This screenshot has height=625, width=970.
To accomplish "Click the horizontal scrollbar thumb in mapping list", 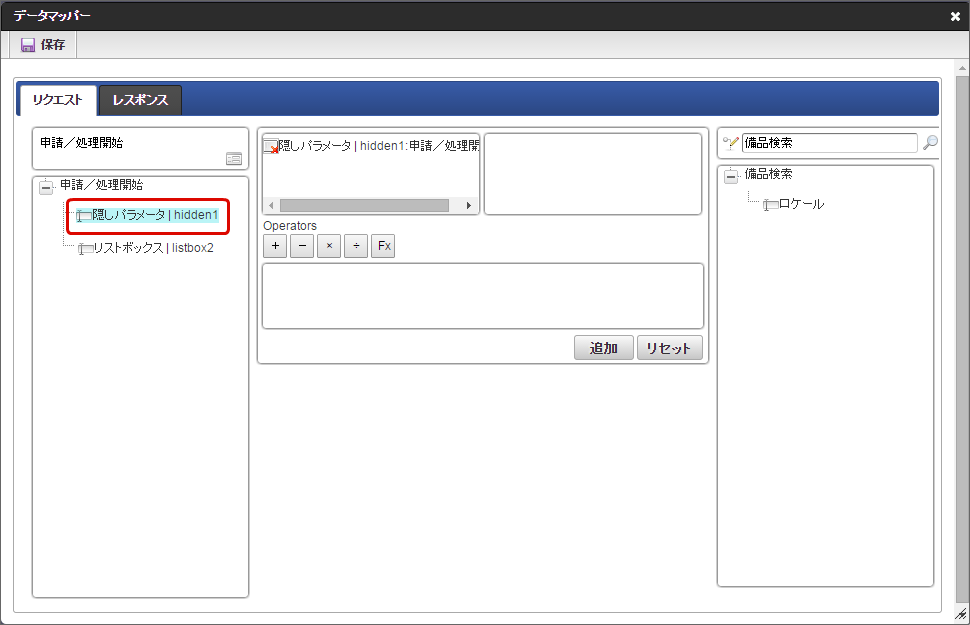I will coord(364,205).
